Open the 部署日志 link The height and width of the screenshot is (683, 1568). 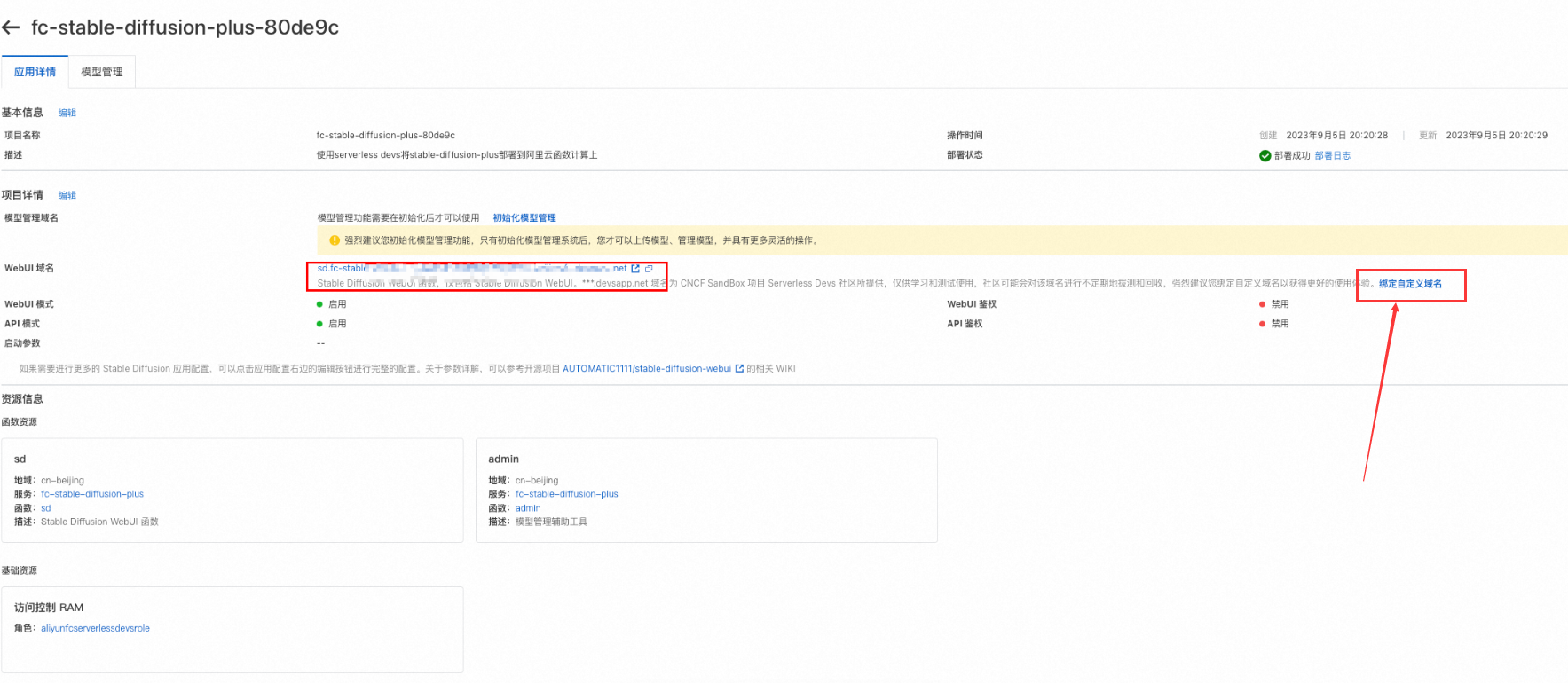click(1332, 156)
